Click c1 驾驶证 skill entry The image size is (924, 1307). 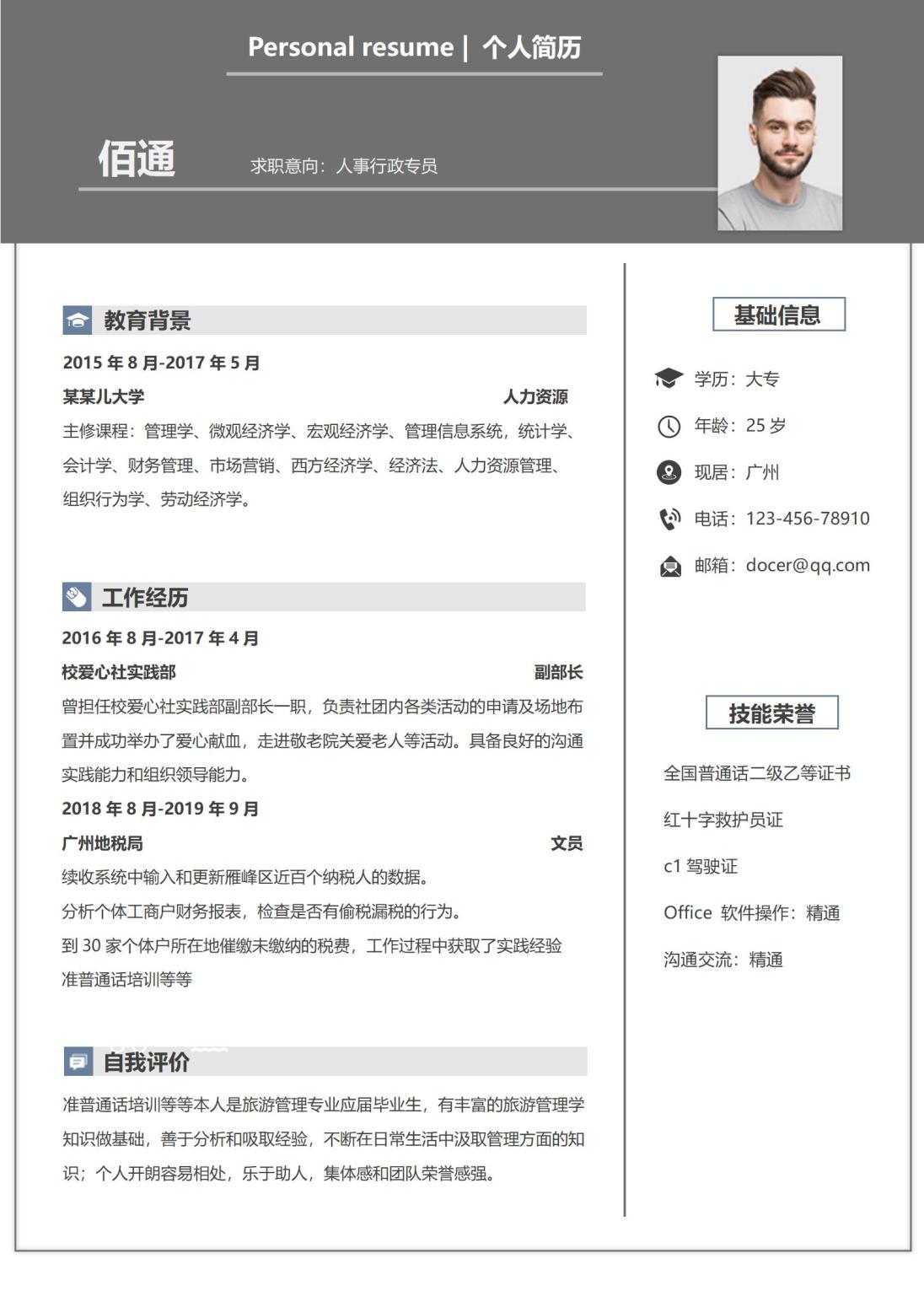701,866
